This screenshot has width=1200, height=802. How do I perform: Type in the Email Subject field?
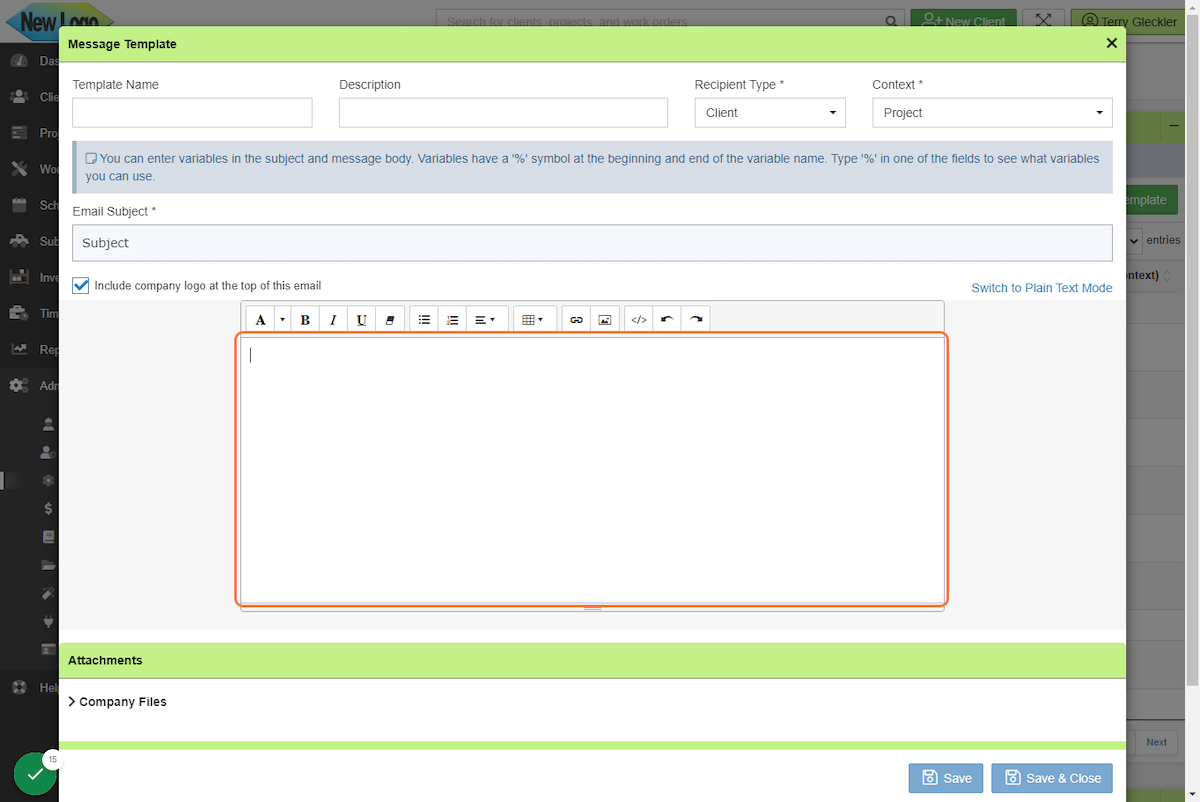click(x=592, y=242)
